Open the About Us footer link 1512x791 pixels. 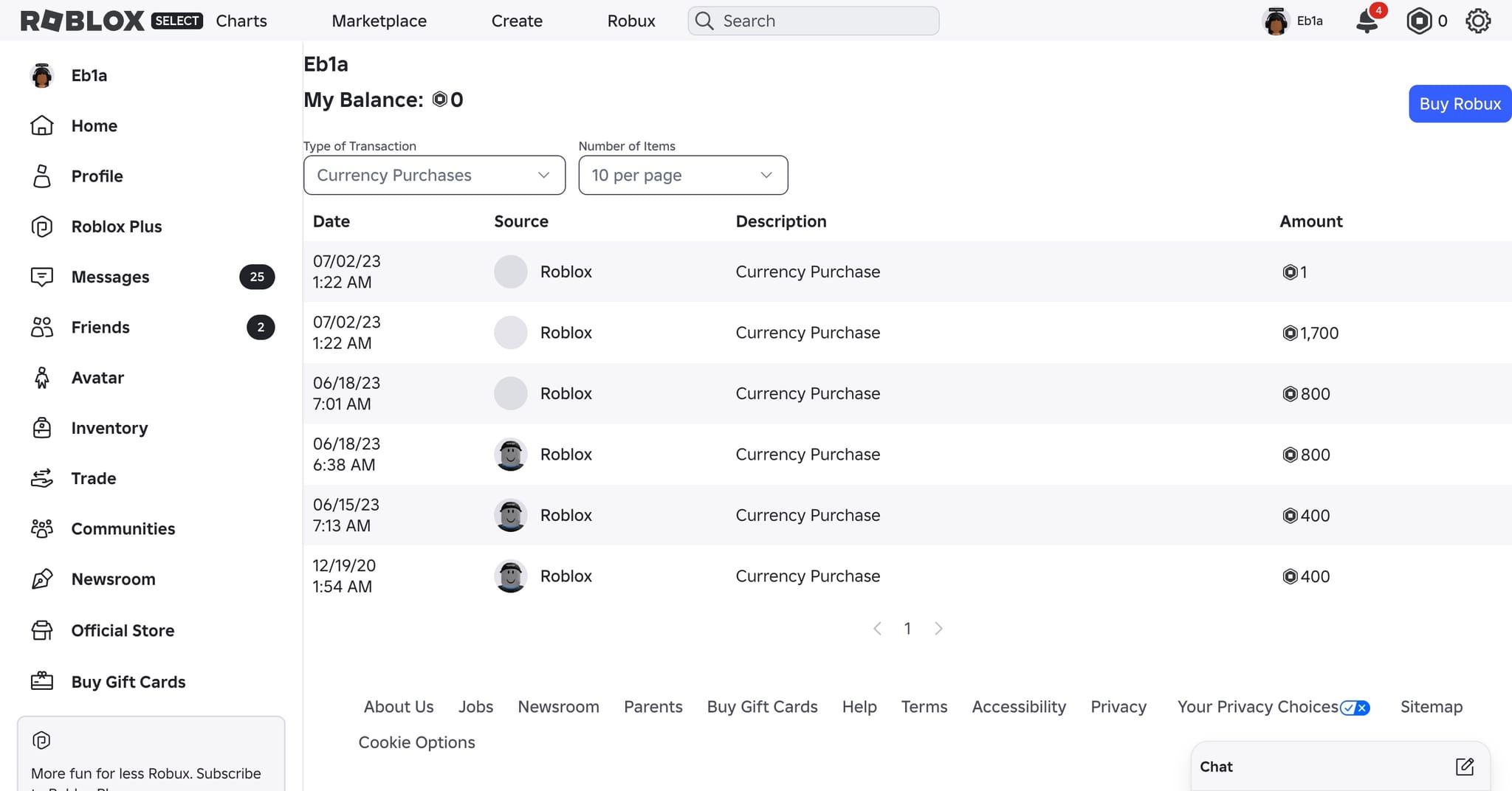[399, 707]
